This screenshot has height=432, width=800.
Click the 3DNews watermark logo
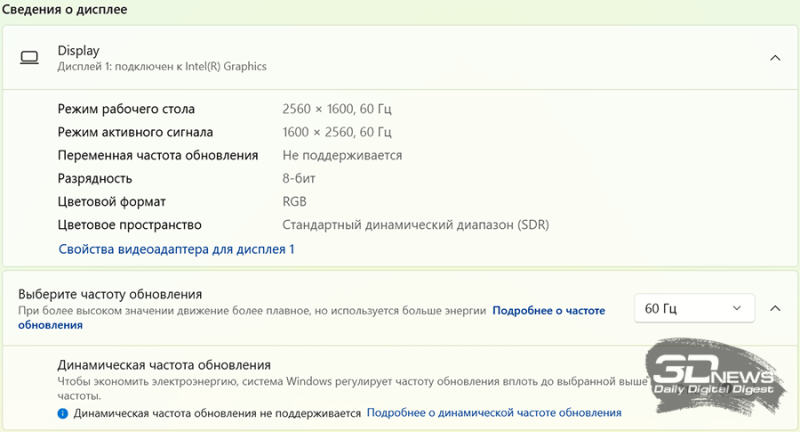click(713, 377)
